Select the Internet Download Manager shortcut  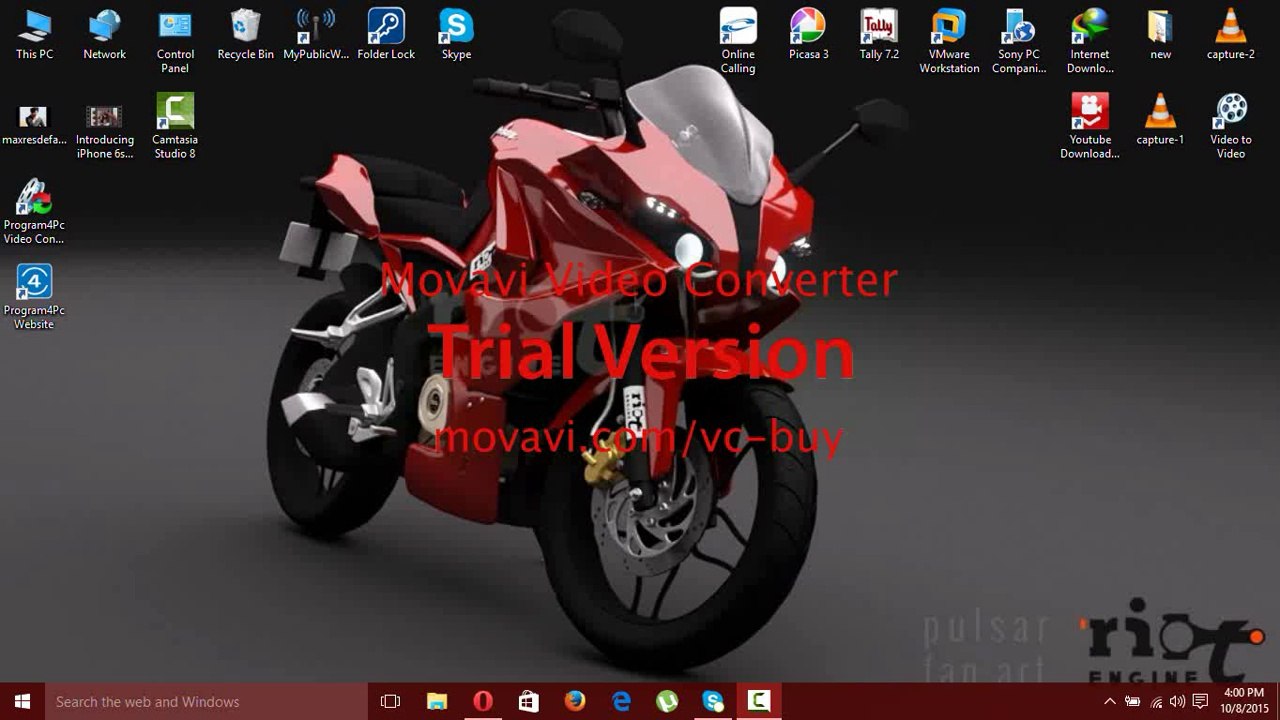tap(1090, 42)
